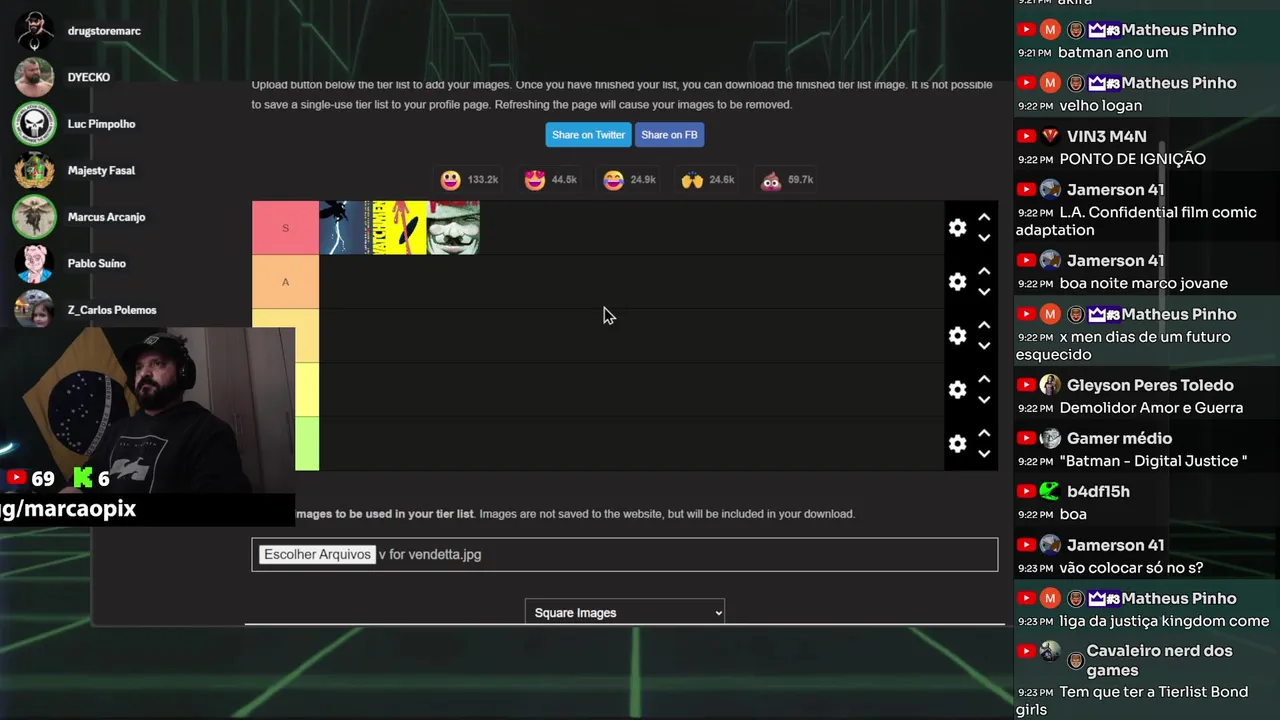React with raised hands emoji 24.6k

point(692,180)
